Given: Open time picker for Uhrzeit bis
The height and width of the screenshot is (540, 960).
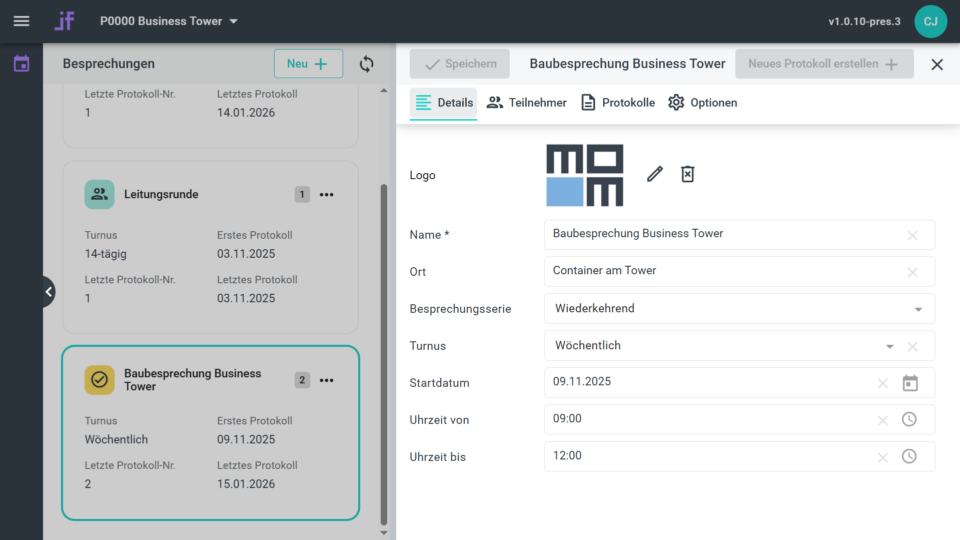Looking at the screenshot, I should pos(909,457).
